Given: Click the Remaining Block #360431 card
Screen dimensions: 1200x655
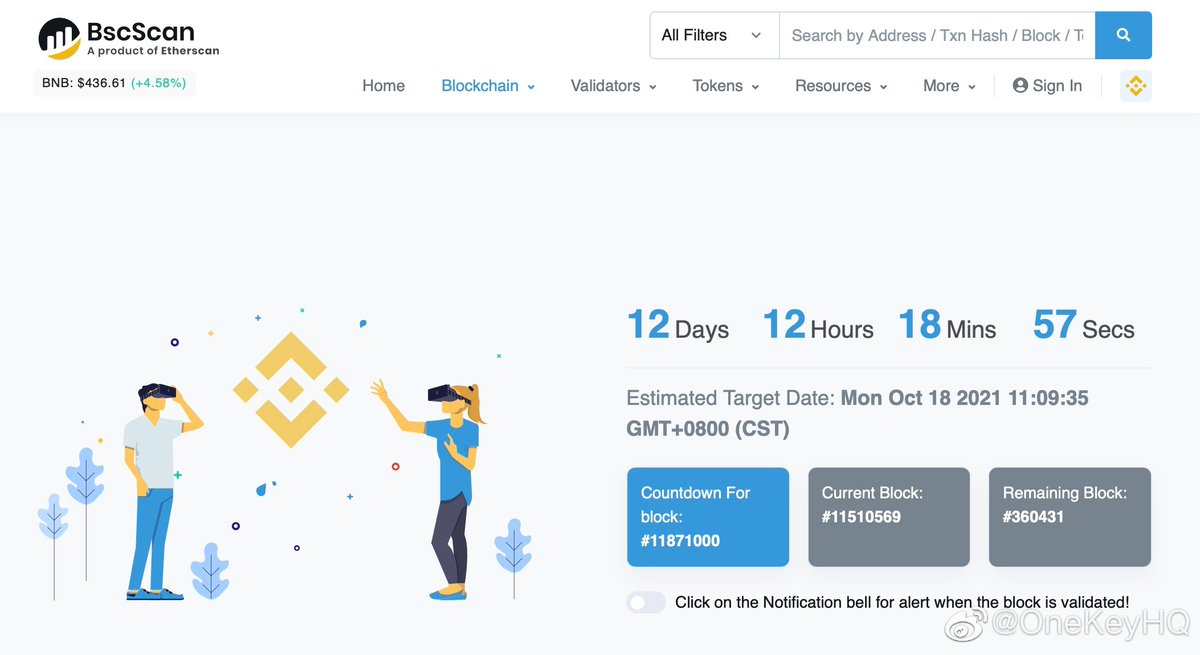Looking at the screenshot, I should pyautogui.click(x=1070, y=517).
